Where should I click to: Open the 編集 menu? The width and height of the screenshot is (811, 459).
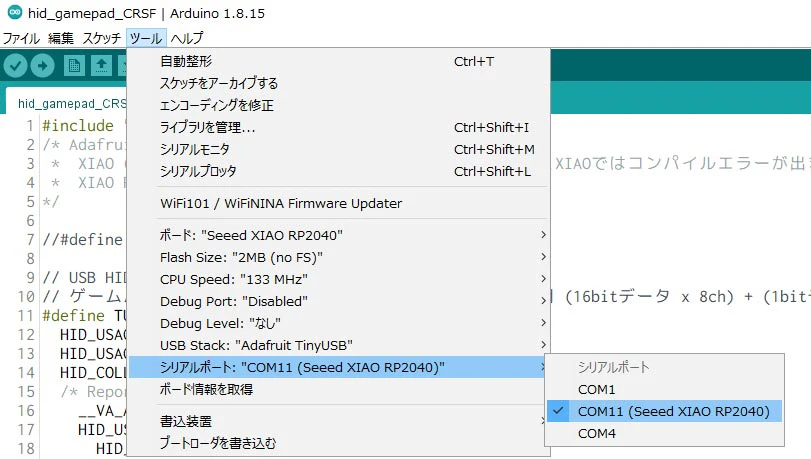[61, 38]
